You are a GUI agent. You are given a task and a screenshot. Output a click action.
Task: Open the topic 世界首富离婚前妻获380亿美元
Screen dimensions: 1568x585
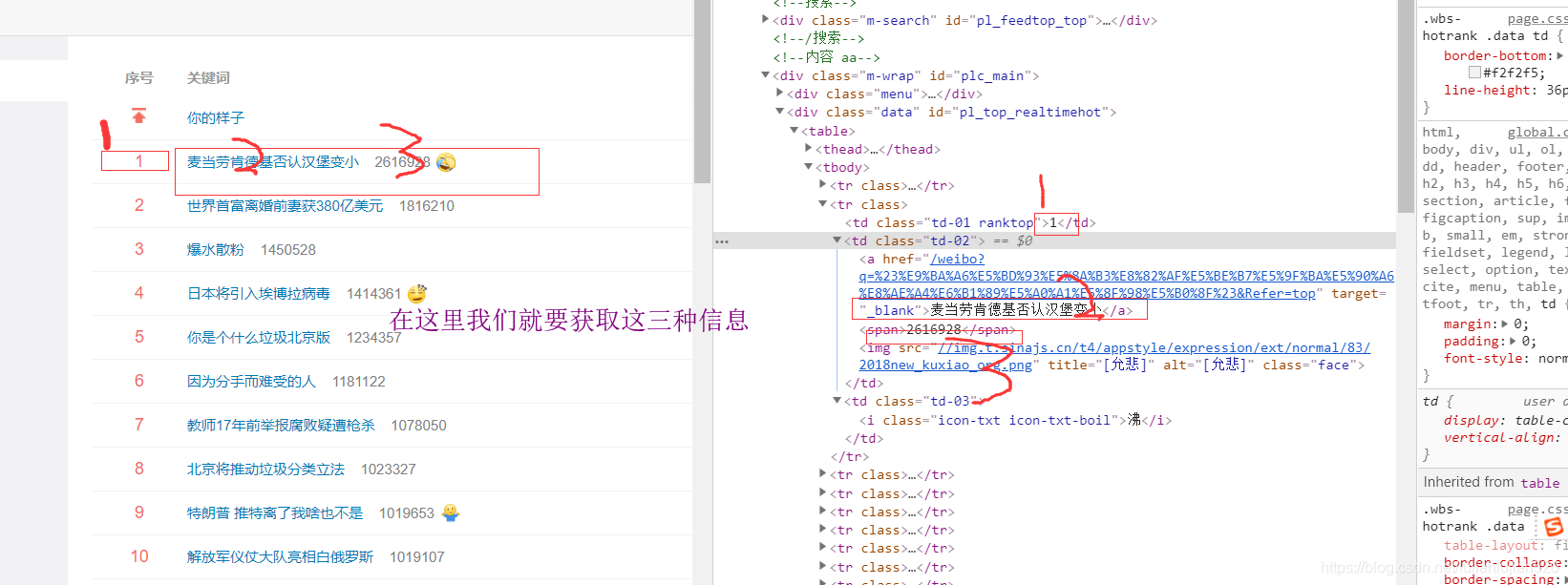tap(285, 206)
